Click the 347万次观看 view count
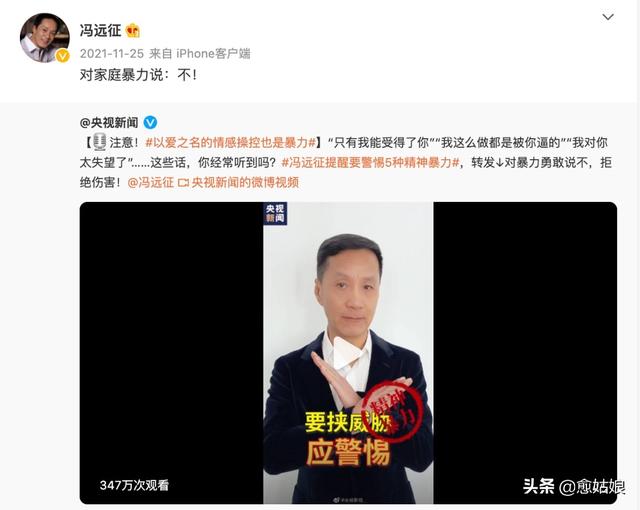The height and width of the screenshot is (510, 640). coord(134,485)
